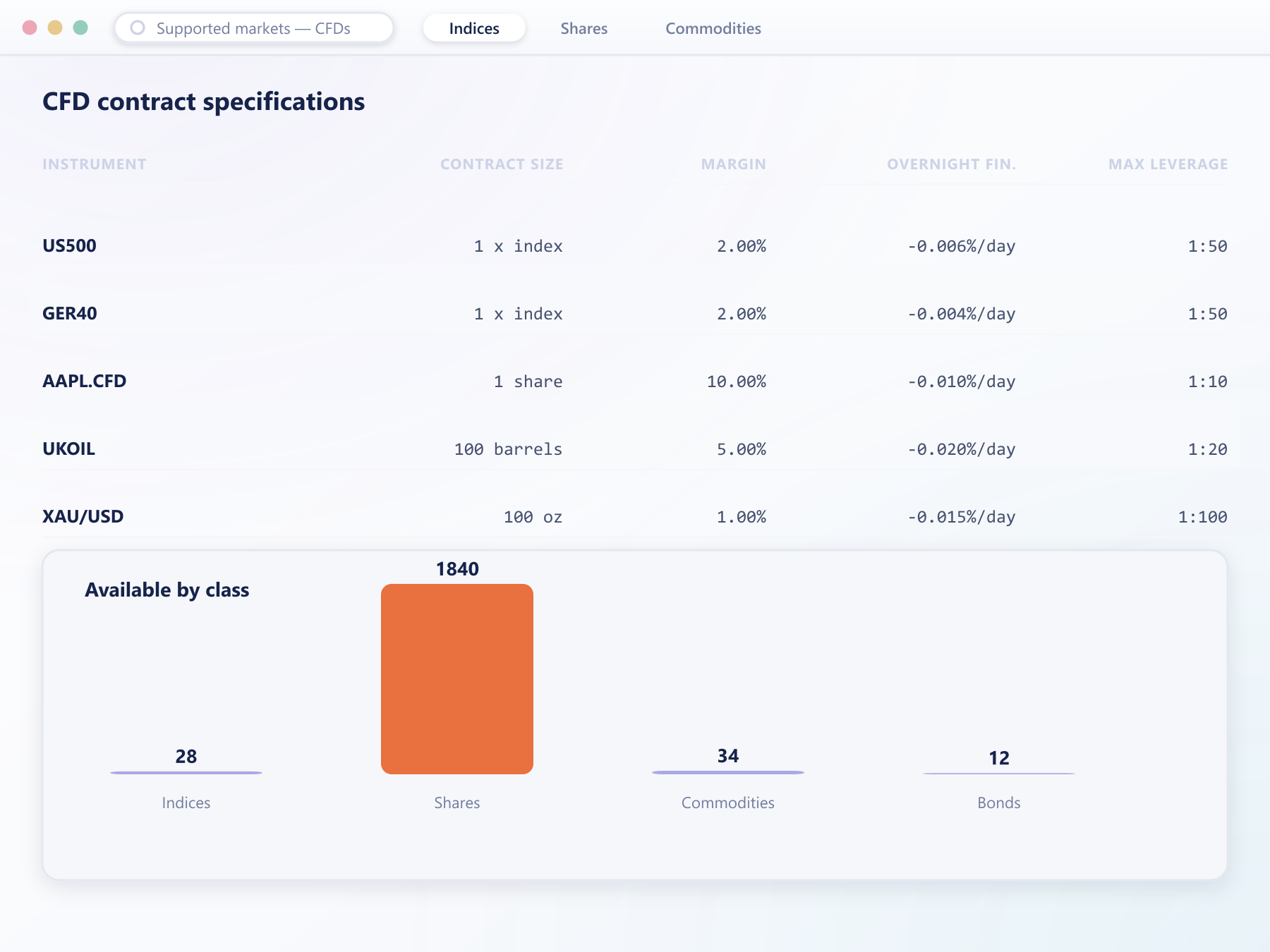The width and height of the screenshot is (1270, 952).
Task: Click the Commodities bar in chart
Action: [x=728, y=772]
